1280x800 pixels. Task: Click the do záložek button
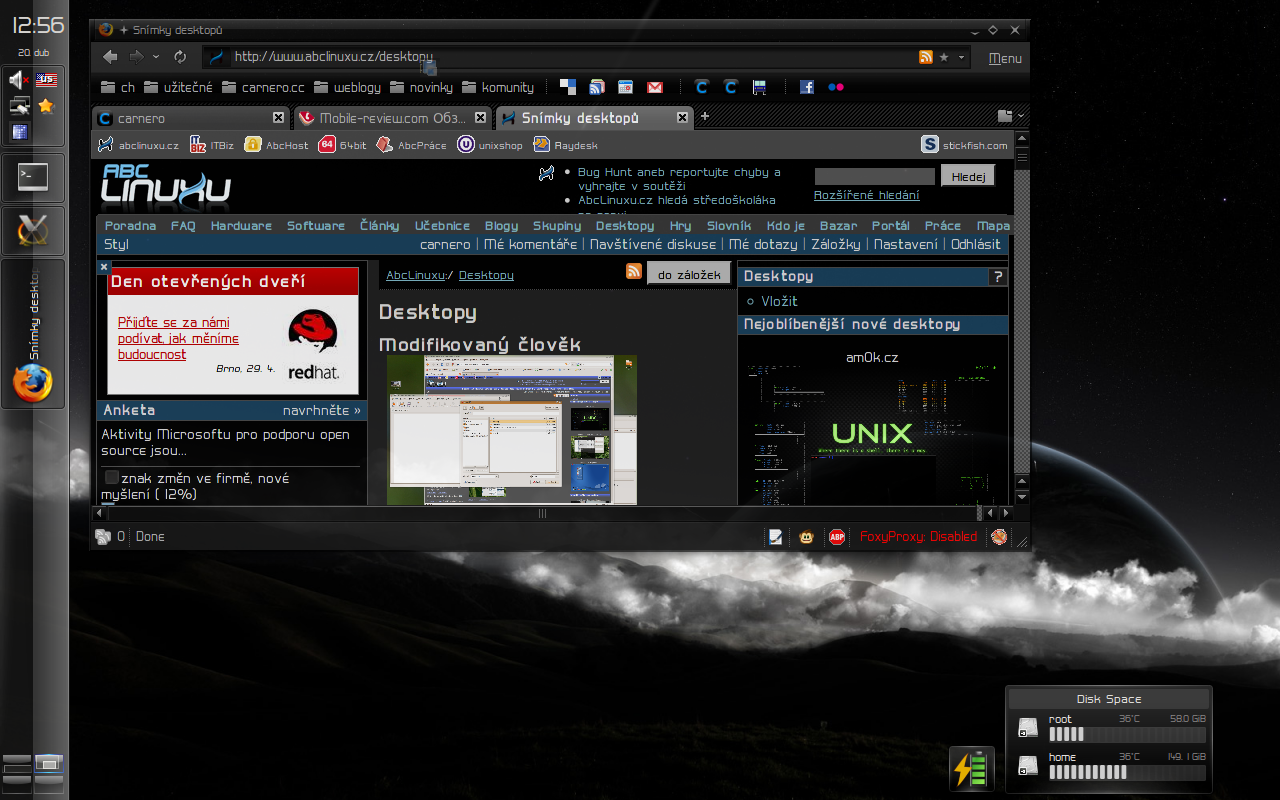click(689, 273)
